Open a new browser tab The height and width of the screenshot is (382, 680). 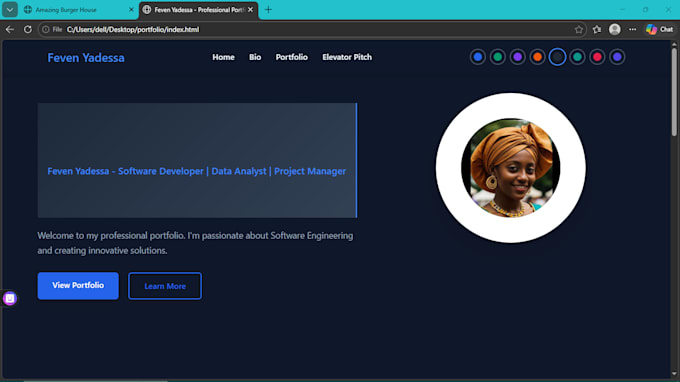tap(268, 10)
